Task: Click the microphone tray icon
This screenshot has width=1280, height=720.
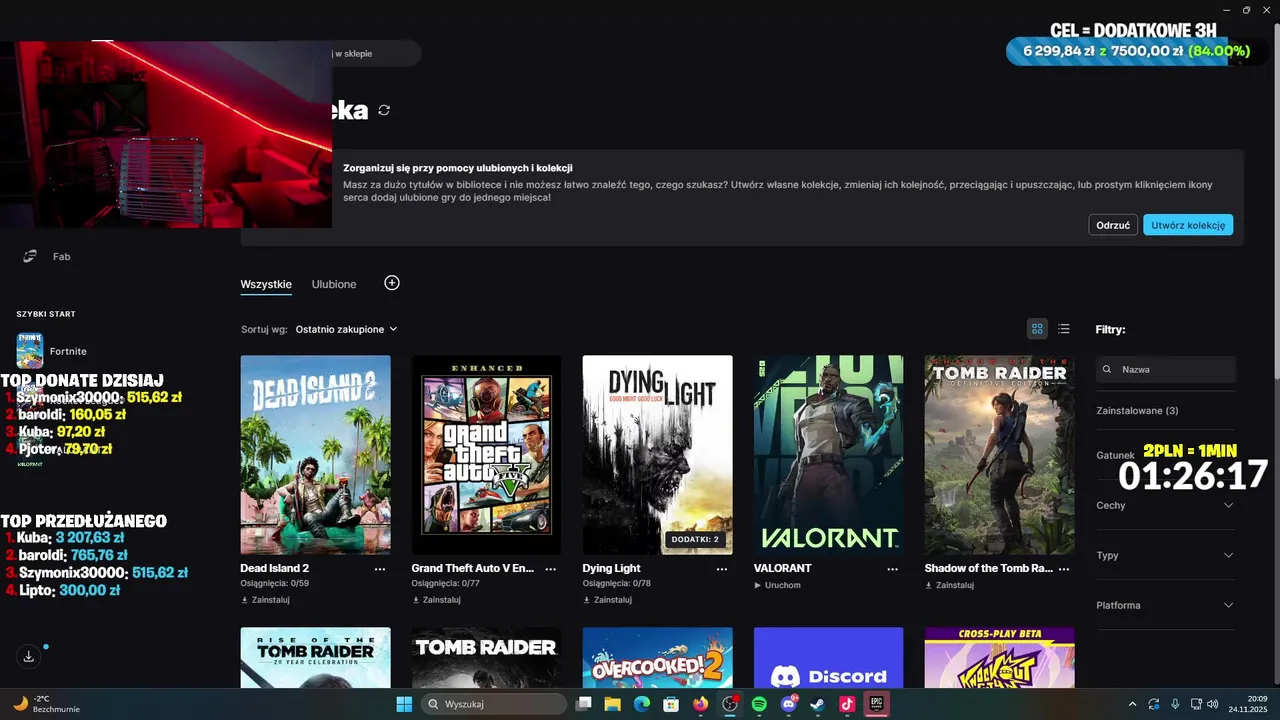Action: point(1175,704)
